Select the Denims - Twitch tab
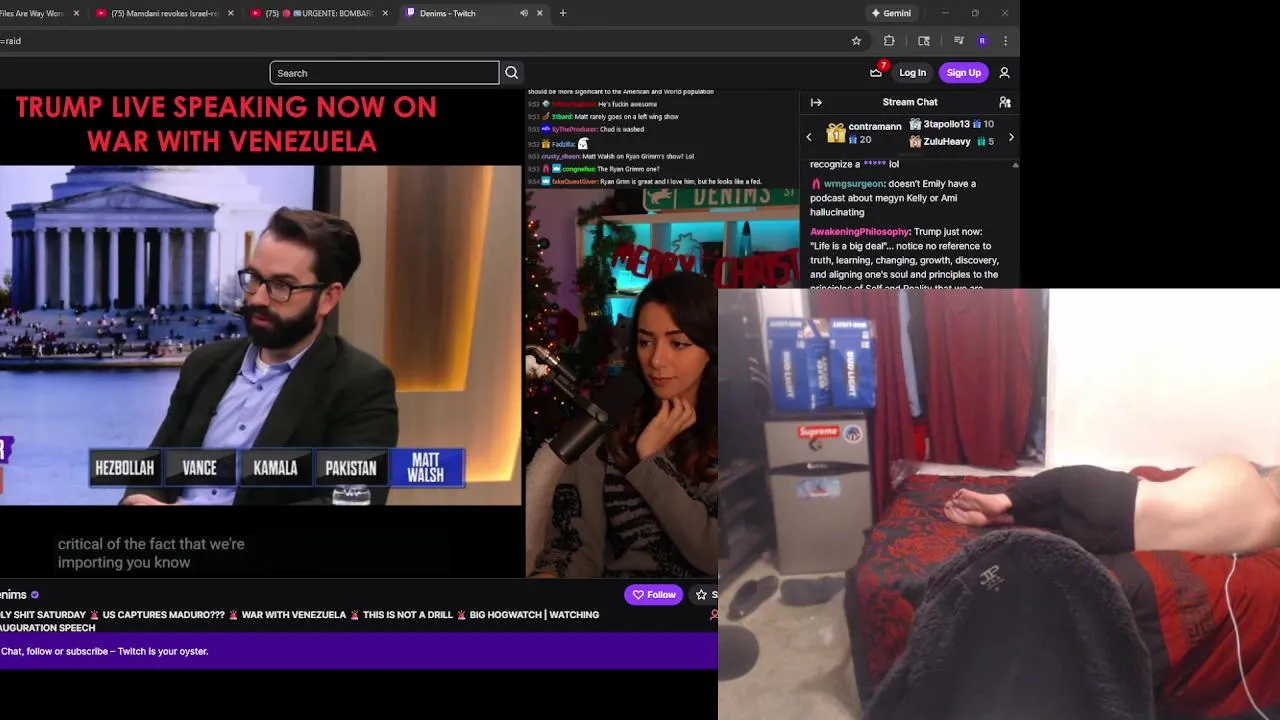The height and width of the screenshot is (720, 1280). coord(447,13)
